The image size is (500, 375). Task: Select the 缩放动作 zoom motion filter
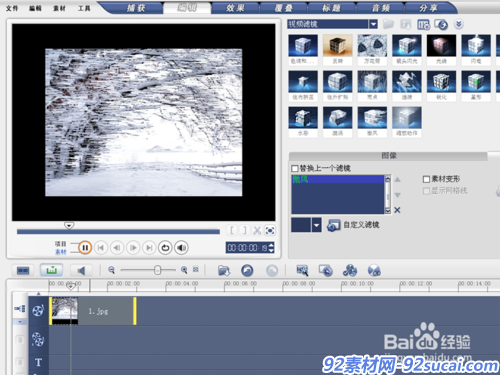[x=407, y=122]
